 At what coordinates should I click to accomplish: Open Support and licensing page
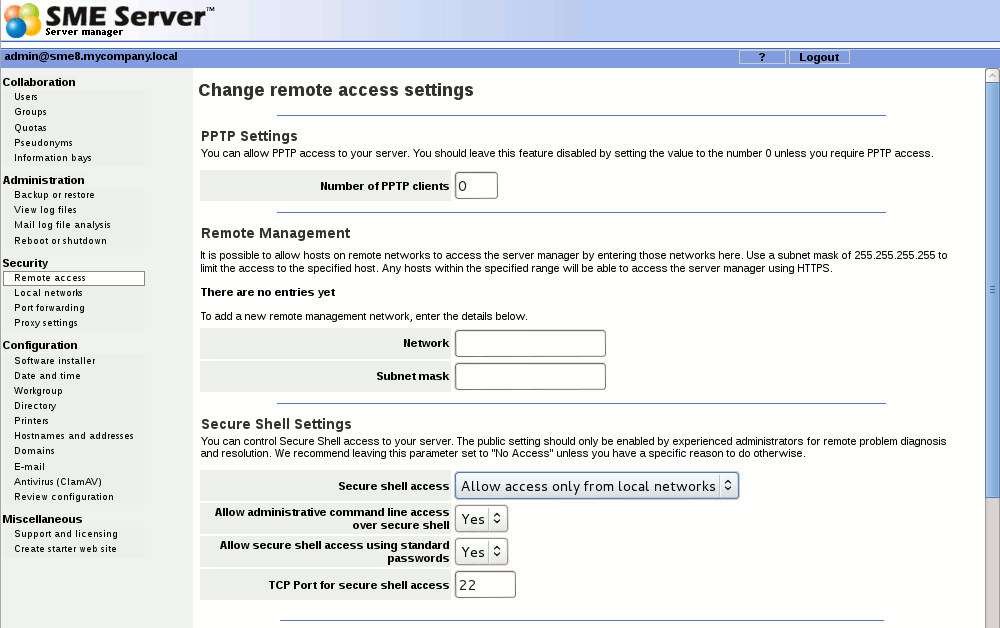click(x=66, y=534)
